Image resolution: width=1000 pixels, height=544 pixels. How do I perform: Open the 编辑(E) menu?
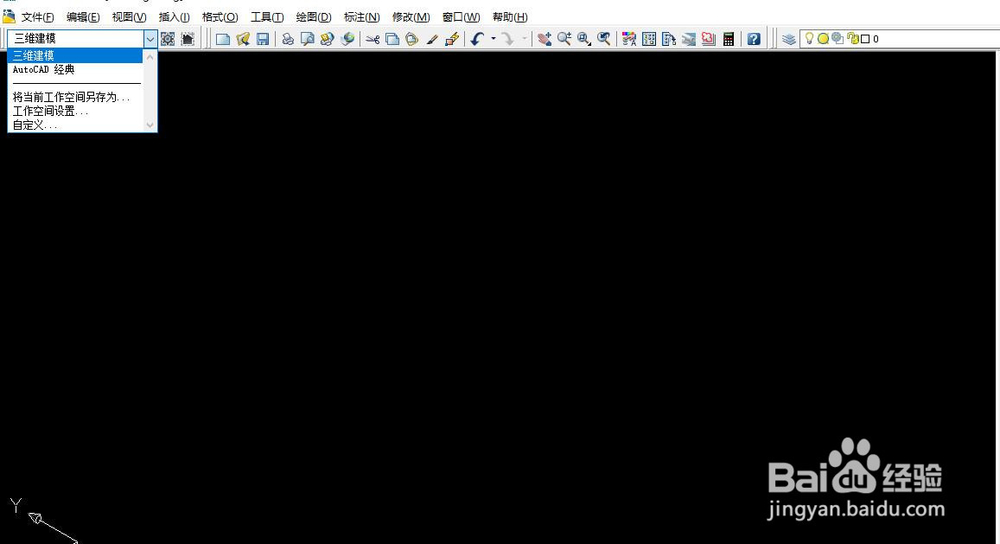(x=83, y=17)
